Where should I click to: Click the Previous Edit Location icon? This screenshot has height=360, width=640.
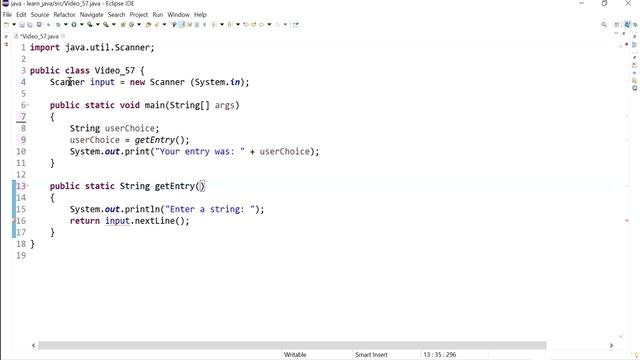[246, 24]
